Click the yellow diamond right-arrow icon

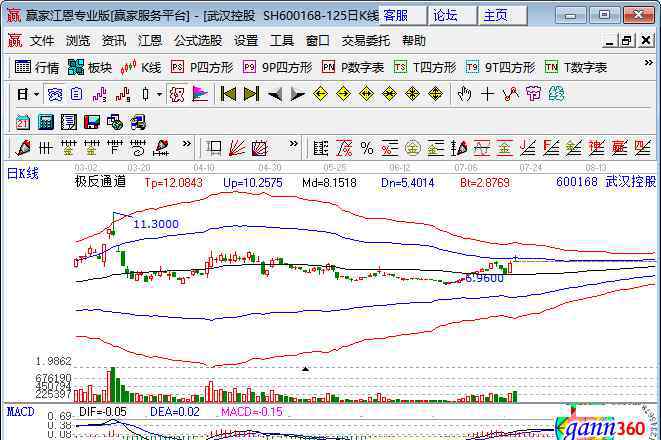[x=344, y=94]
